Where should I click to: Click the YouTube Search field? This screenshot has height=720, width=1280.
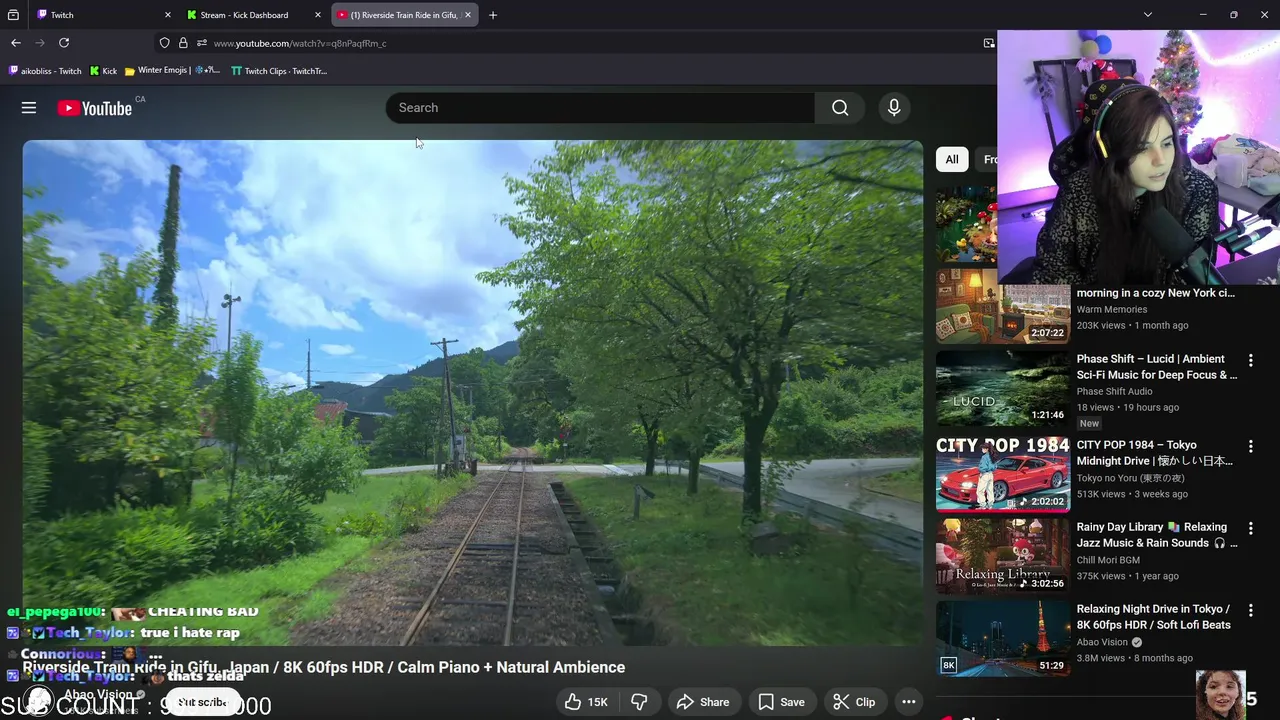coord(600,108)
